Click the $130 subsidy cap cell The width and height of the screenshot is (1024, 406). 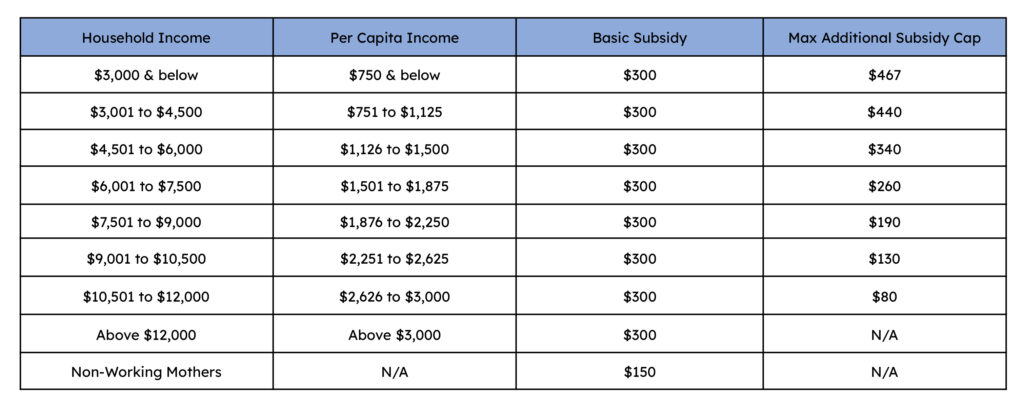point(884,259)
